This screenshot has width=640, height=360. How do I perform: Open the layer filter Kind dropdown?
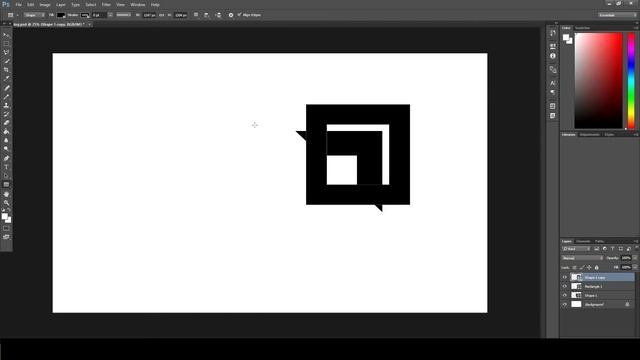(x=576, y=249)
